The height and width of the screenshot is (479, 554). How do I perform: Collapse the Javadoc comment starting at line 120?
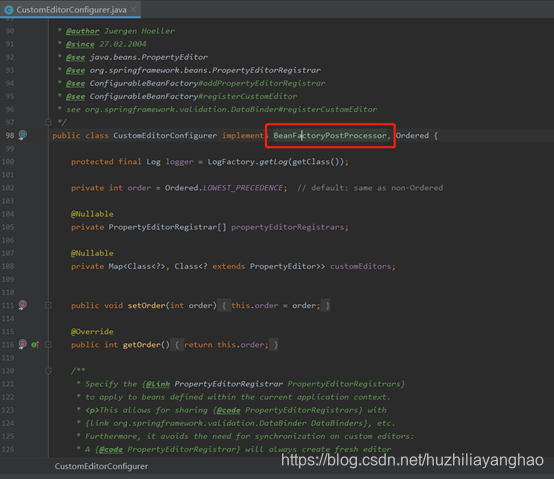point(48,371)
